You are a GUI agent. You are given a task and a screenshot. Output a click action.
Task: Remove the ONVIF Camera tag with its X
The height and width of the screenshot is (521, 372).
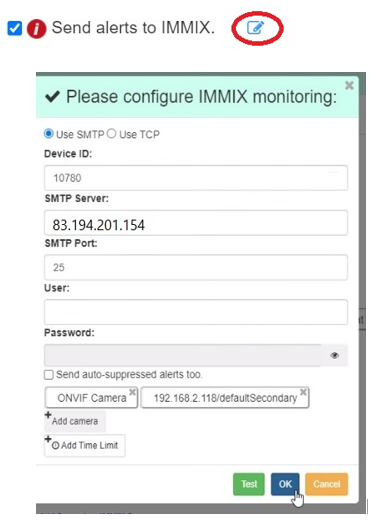tap(132, 392)
